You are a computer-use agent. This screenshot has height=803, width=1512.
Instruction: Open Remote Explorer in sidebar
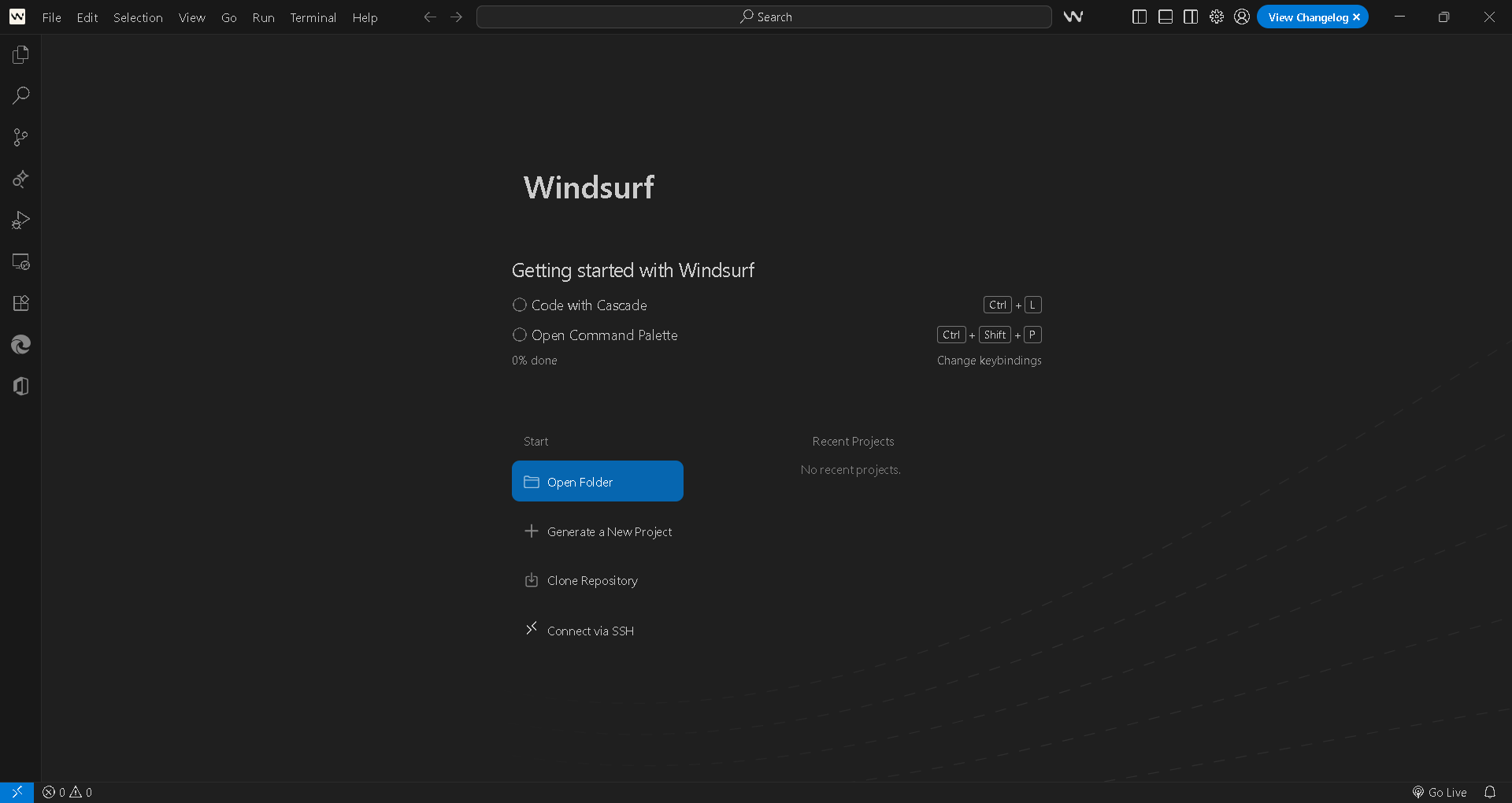point(20,262)
